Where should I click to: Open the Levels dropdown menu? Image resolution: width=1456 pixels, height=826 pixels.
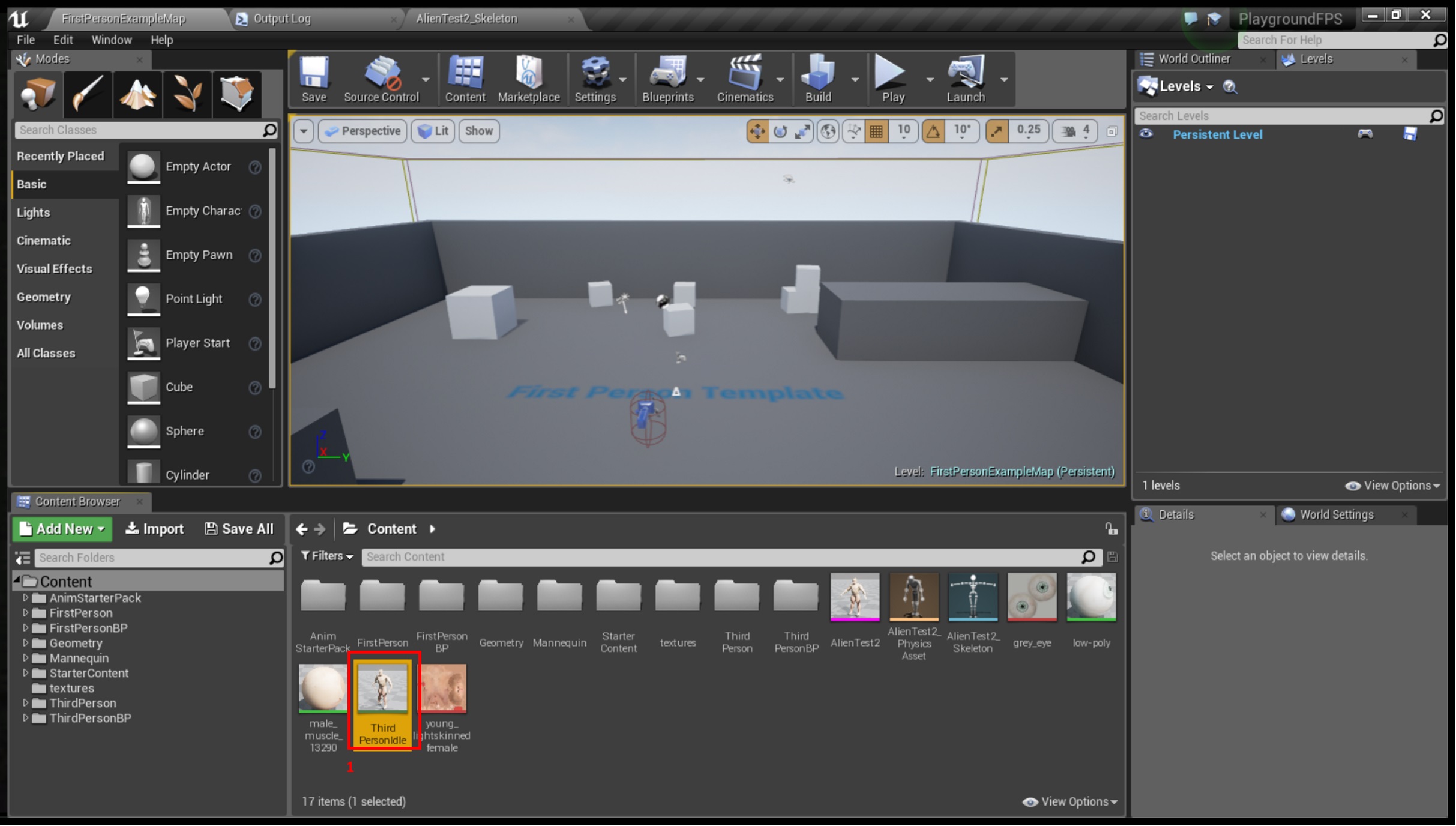pyautogui.click(x=1176, y=86)
